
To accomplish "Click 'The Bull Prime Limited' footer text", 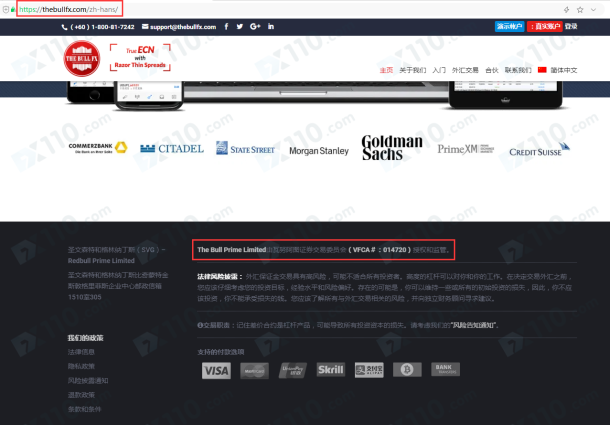I will pyautogui.click(x=231, y=250).
